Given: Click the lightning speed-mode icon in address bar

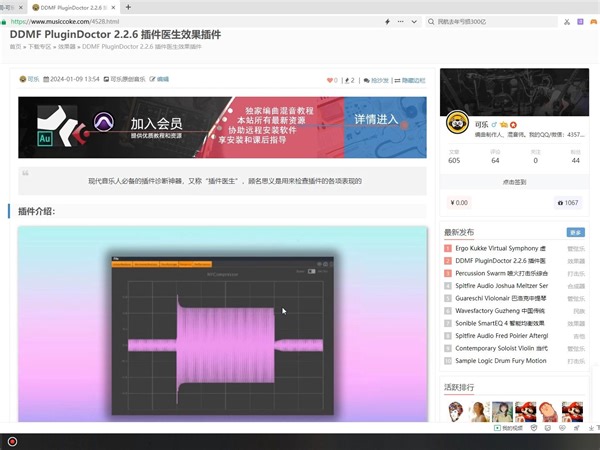Looking at the screenshot, I should (387, 22).
